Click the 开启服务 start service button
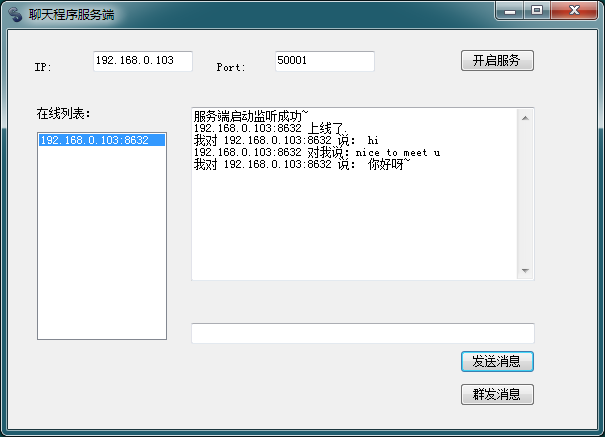The image size is (605, 437). tap(497, 61)
